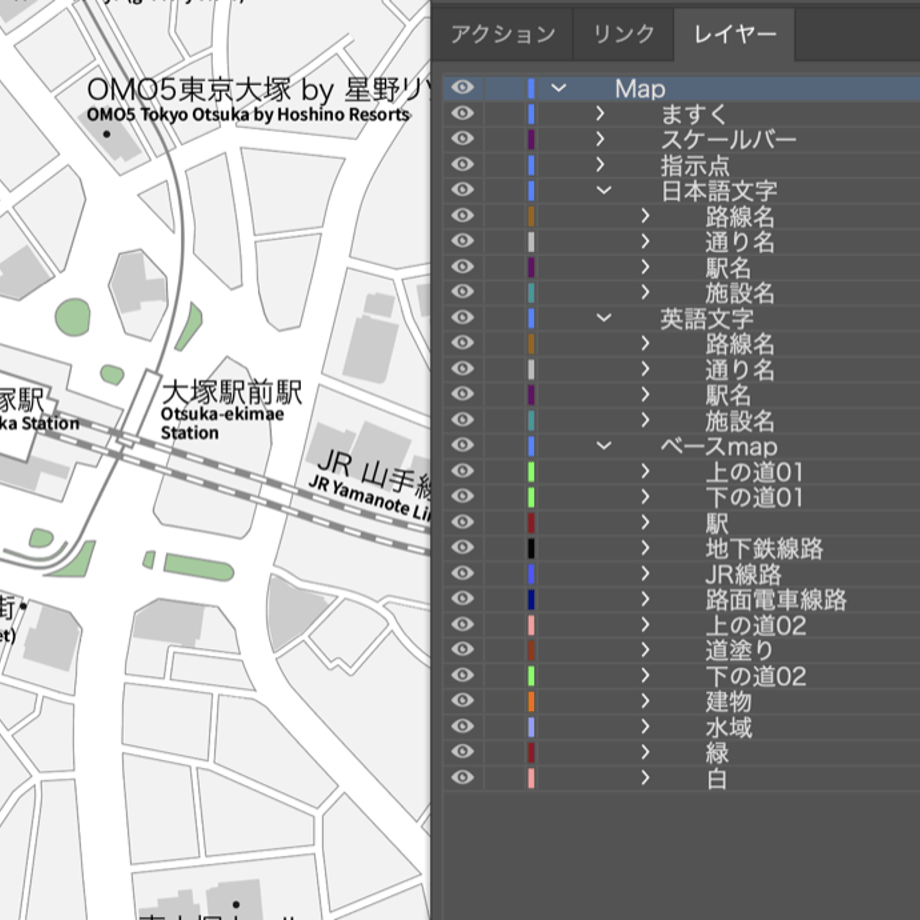This screenshot has height=920, width=920.
Task: Toggle visibility of the ベースmap layer
Action: point(462,445)
